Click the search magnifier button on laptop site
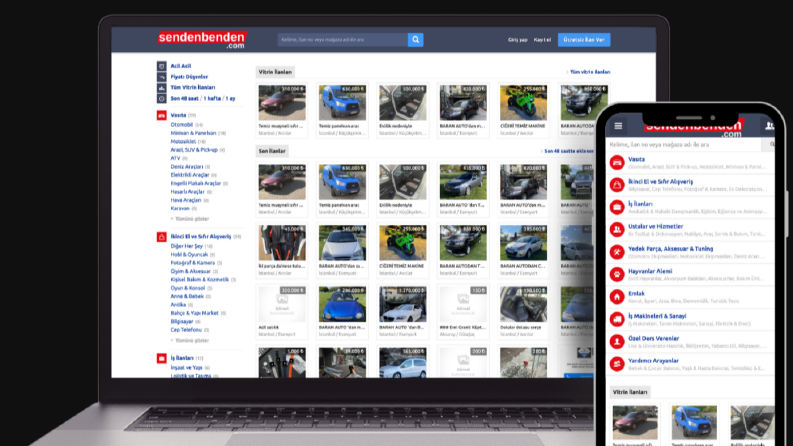793x446 pixels. [x=415, y=39]
